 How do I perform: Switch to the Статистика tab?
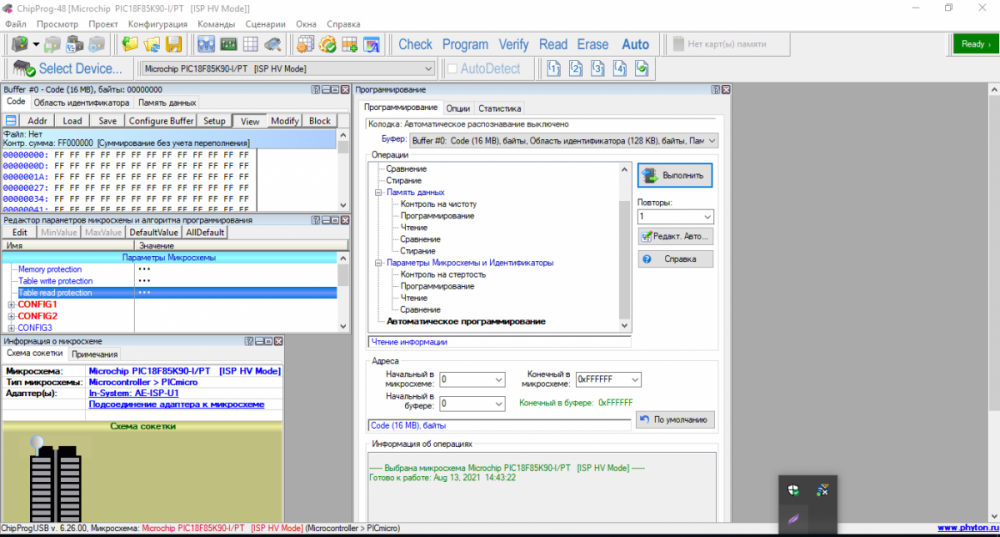(x=499, y=108)
